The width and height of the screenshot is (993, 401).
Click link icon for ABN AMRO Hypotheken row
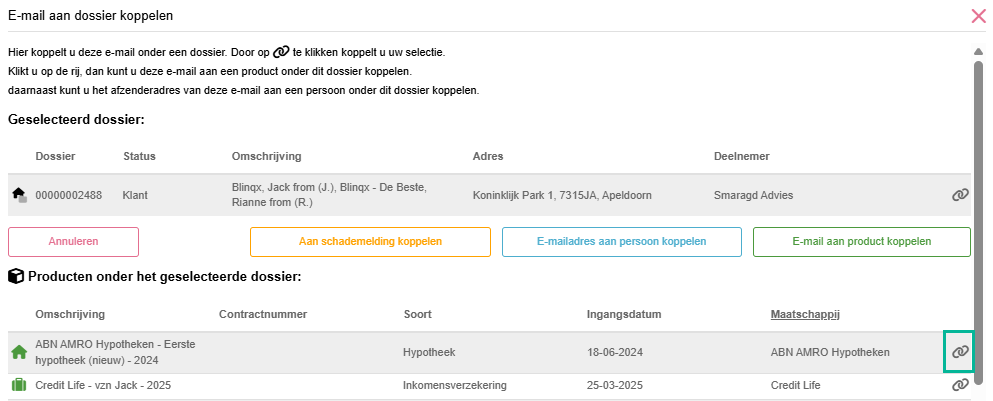pos(960,352)
